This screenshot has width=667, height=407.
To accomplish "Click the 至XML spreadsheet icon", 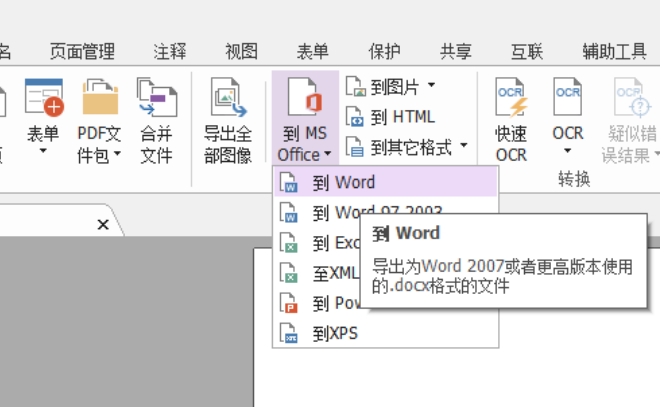I will [x=288, y=273].
